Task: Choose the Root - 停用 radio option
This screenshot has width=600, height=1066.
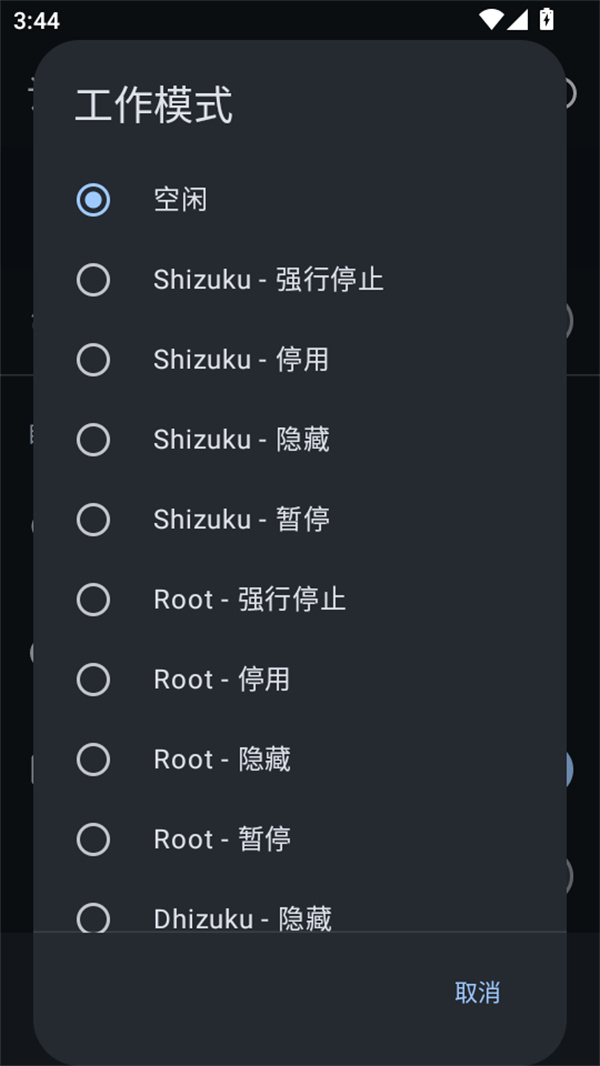Action: pyautogui.click(x=222, y=680)
